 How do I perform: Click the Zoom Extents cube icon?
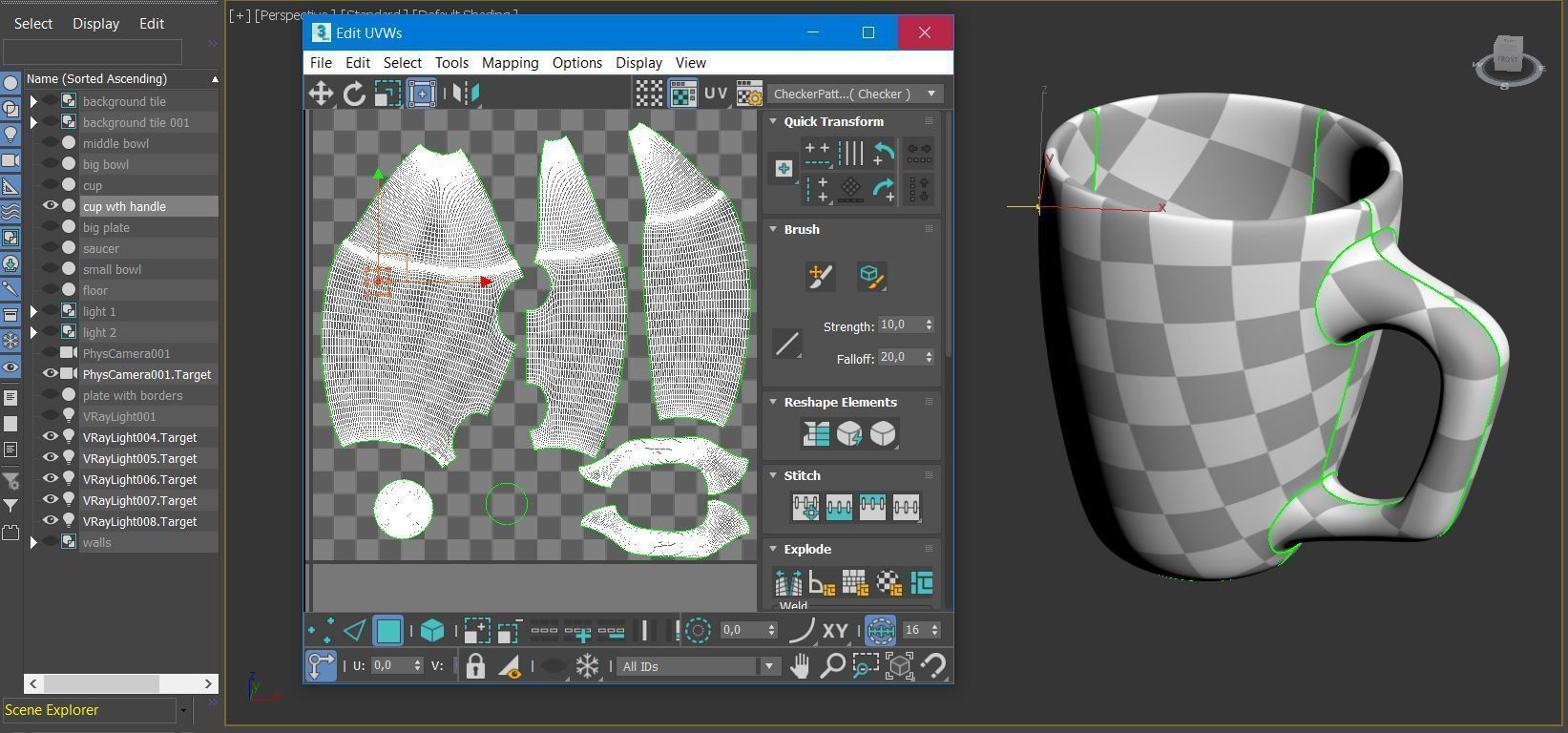click(x=899, y=666)
